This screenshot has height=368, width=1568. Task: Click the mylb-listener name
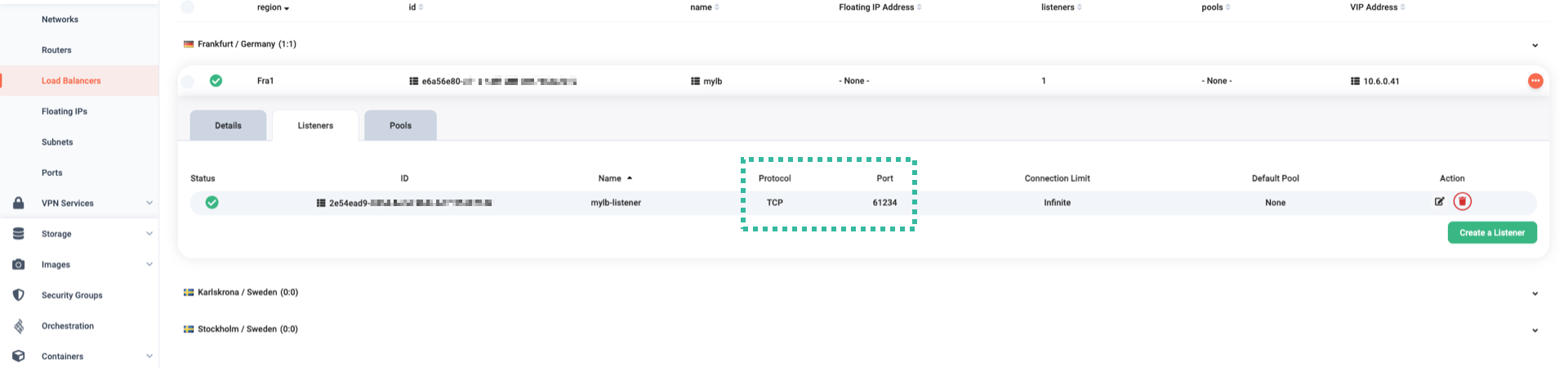coord(616,203)
